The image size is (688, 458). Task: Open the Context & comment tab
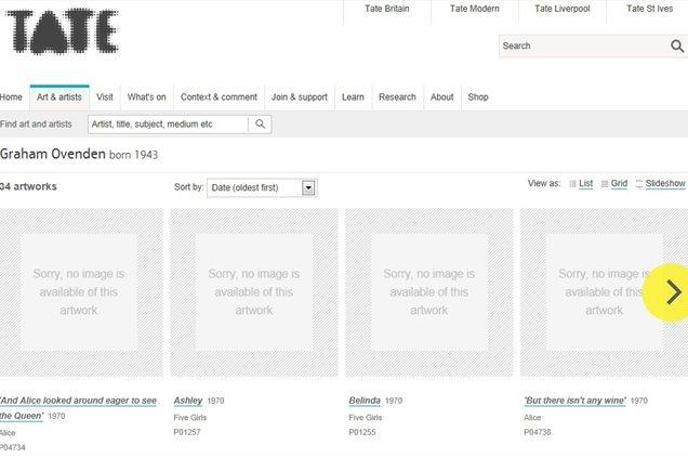coord(219,97)
